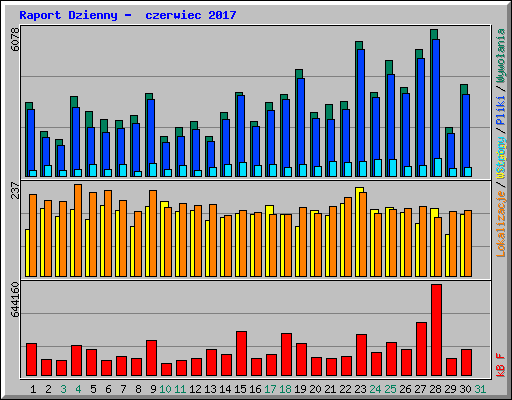Click the red KB bar for day 18
512x400 pixels.
(286, 354)
